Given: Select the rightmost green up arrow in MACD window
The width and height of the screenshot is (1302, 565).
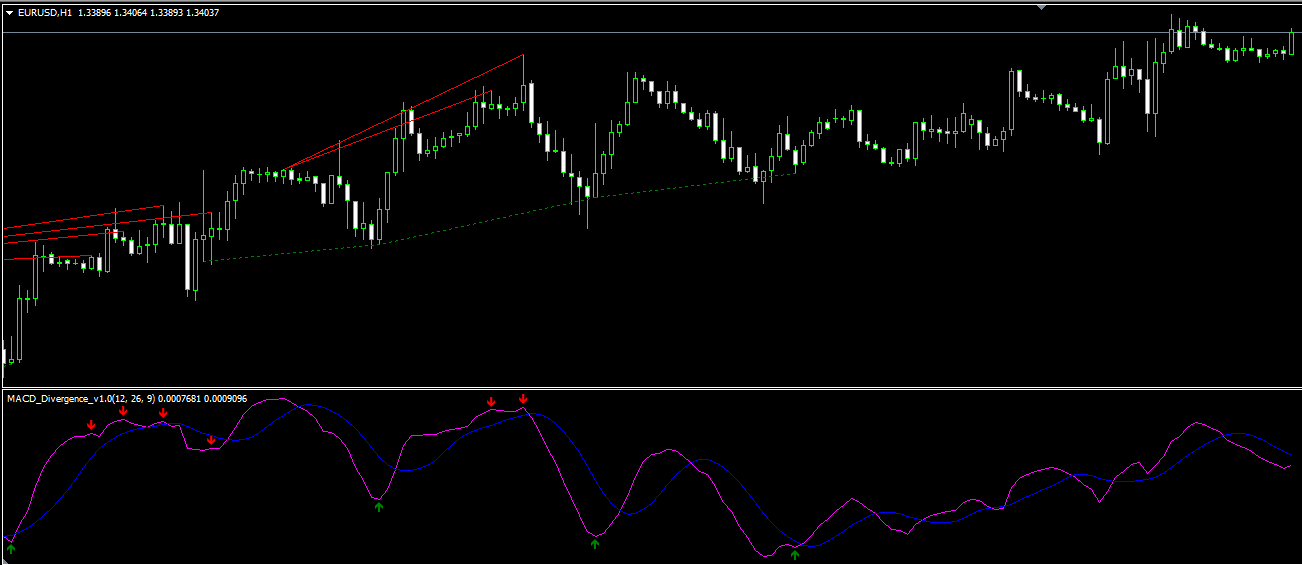Looking at the screenshot, I should pos(795,554).
